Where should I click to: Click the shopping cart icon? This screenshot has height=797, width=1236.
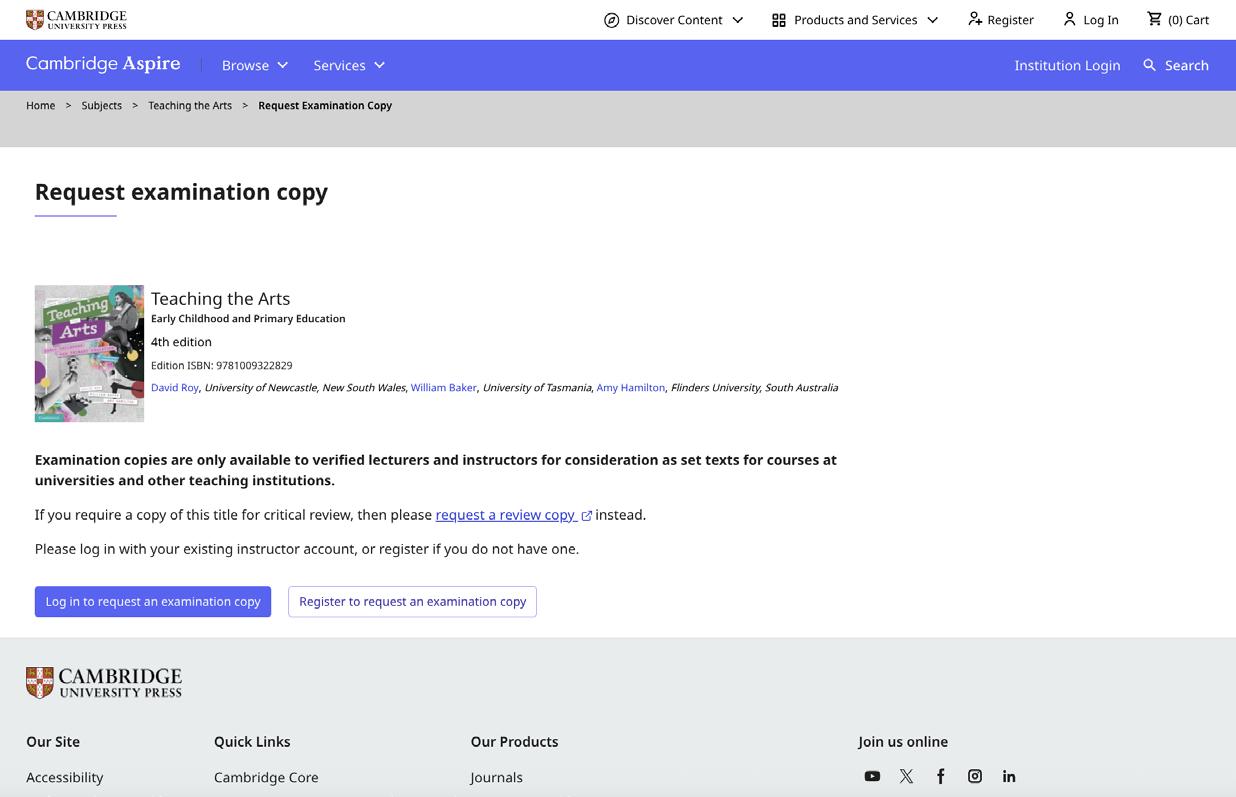pos(1155,19)
